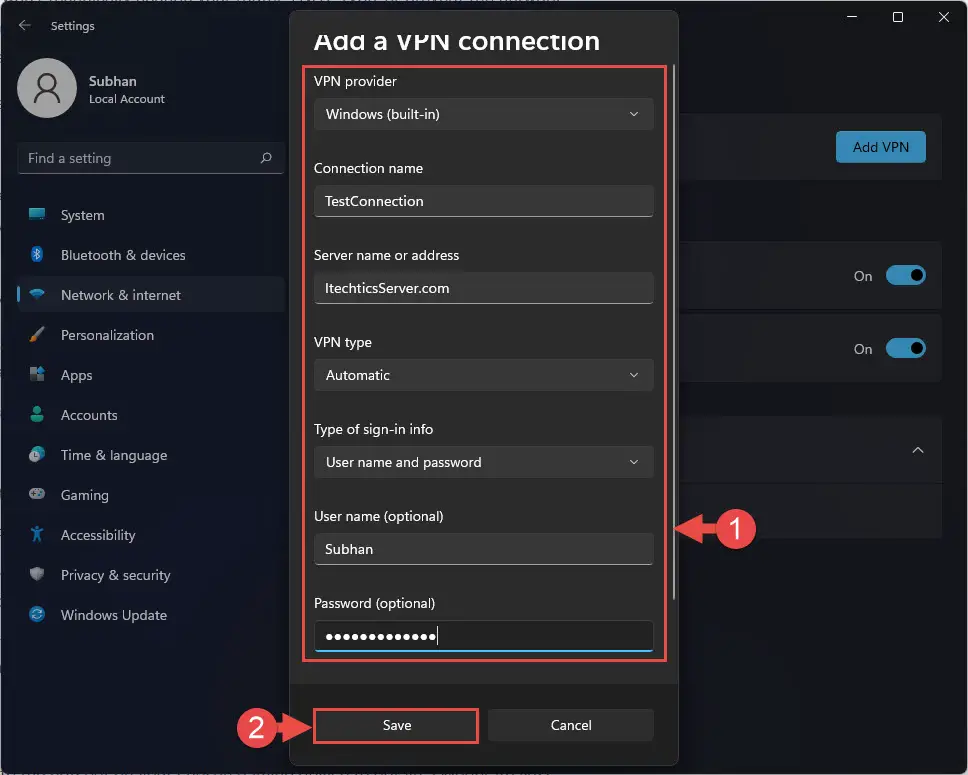Save the VPN connection
Image resolution: width=968 pixels, height=775 pixels.
(x=396, y=725)
